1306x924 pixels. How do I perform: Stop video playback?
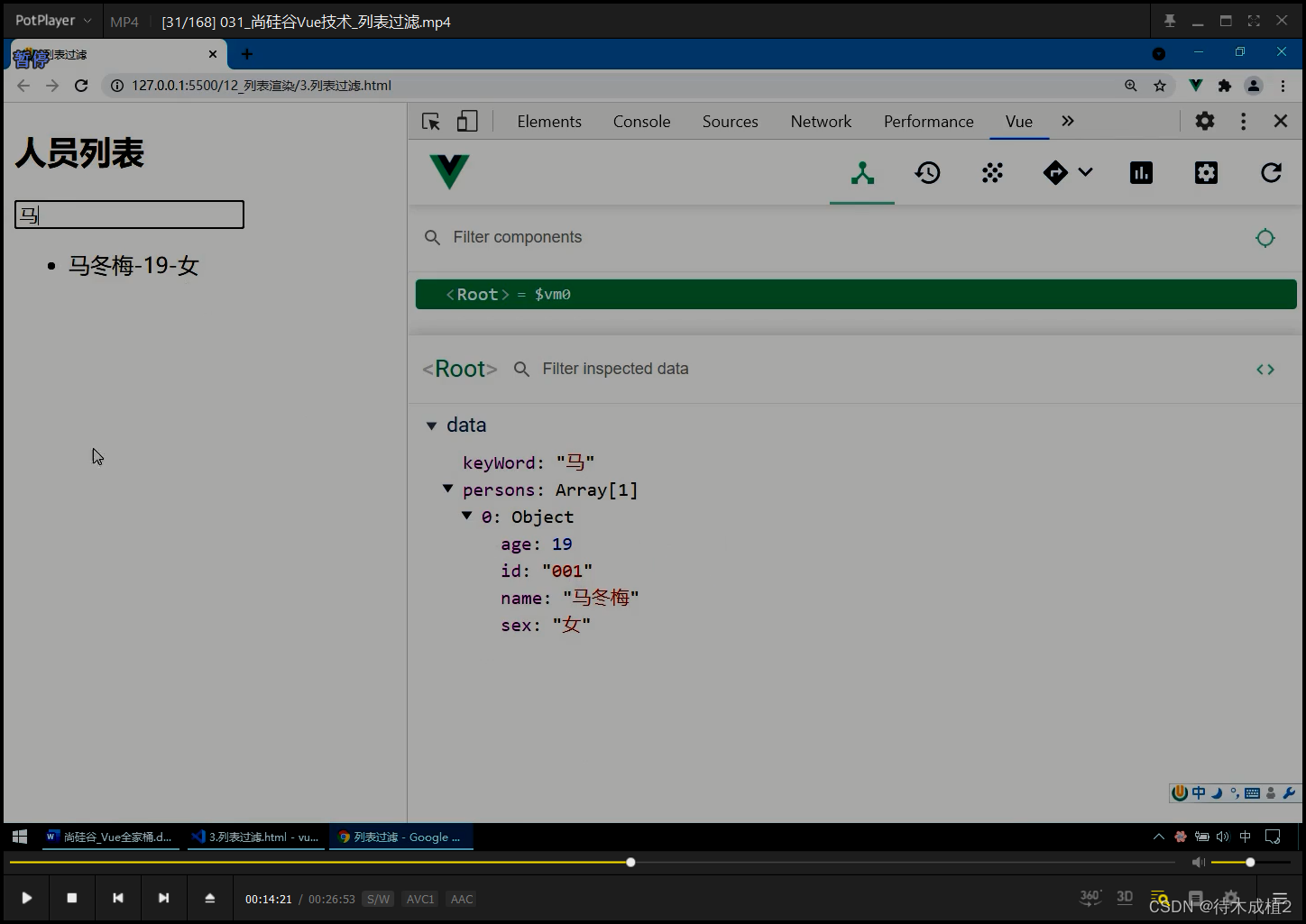(72, 898)
